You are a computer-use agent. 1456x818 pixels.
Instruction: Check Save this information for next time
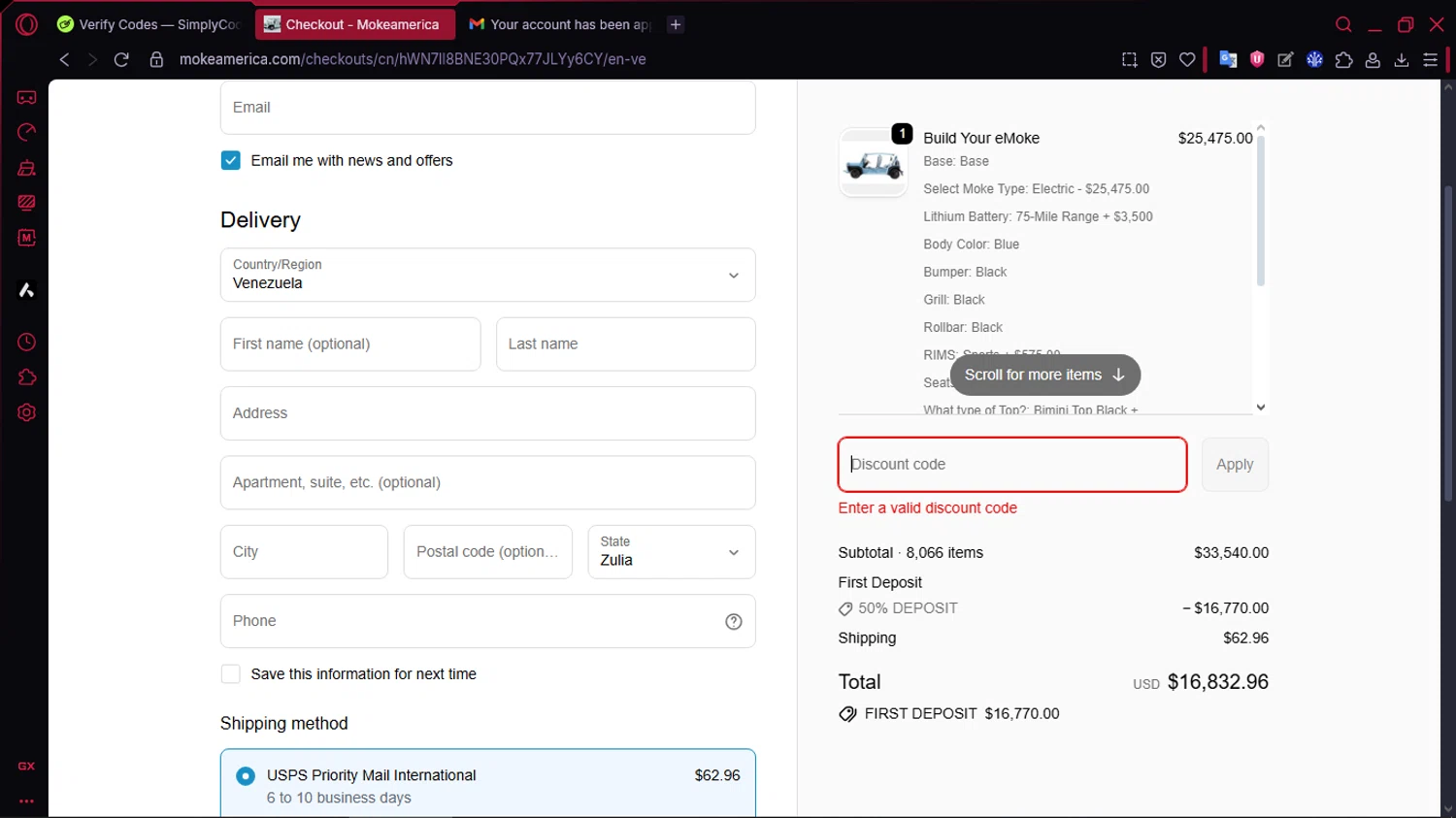[x=230, y=673]
